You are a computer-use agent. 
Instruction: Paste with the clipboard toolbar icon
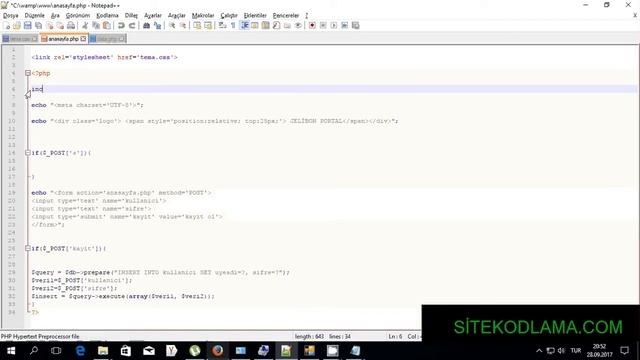point(107,26)
